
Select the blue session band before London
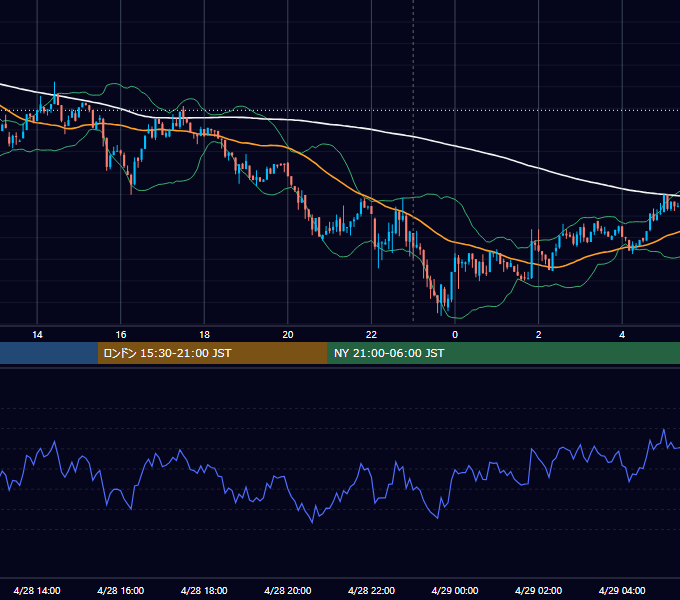pyautogui.click(x=49, y=353)
